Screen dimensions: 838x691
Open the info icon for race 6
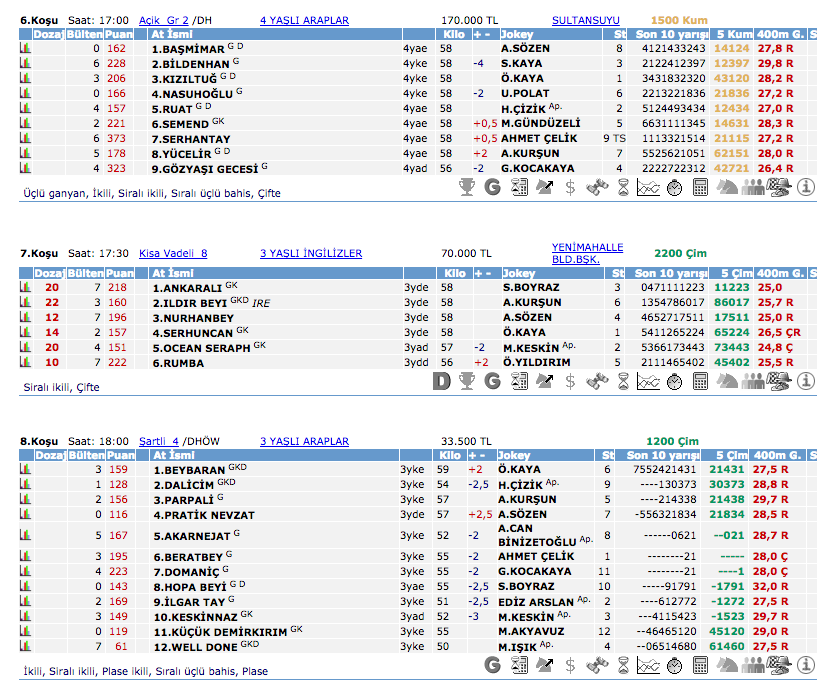click(805, 186)
